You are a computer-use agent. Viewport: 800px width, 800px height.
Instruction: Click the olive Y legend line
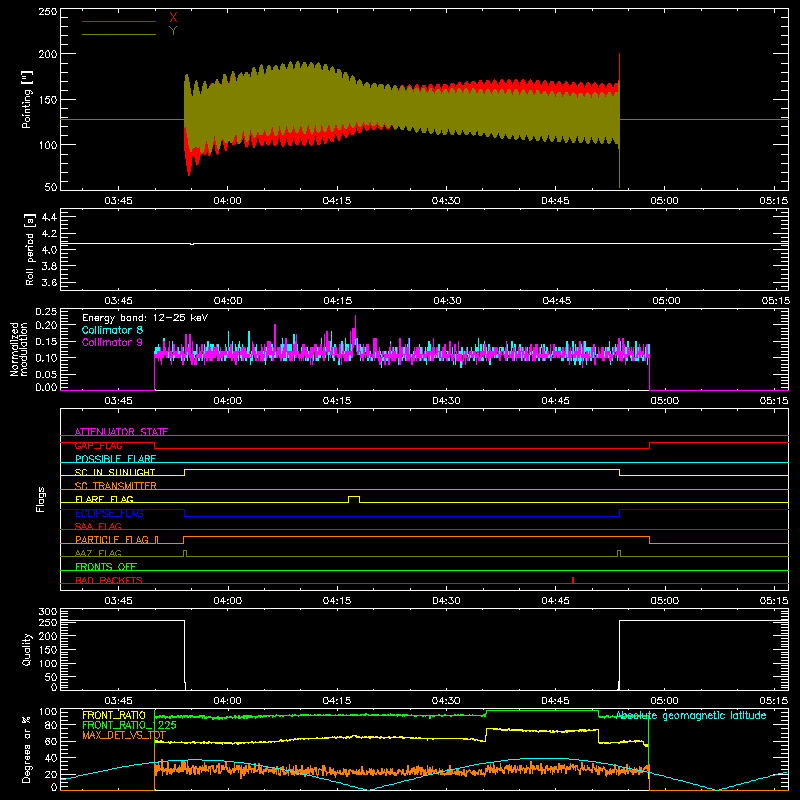118,35
